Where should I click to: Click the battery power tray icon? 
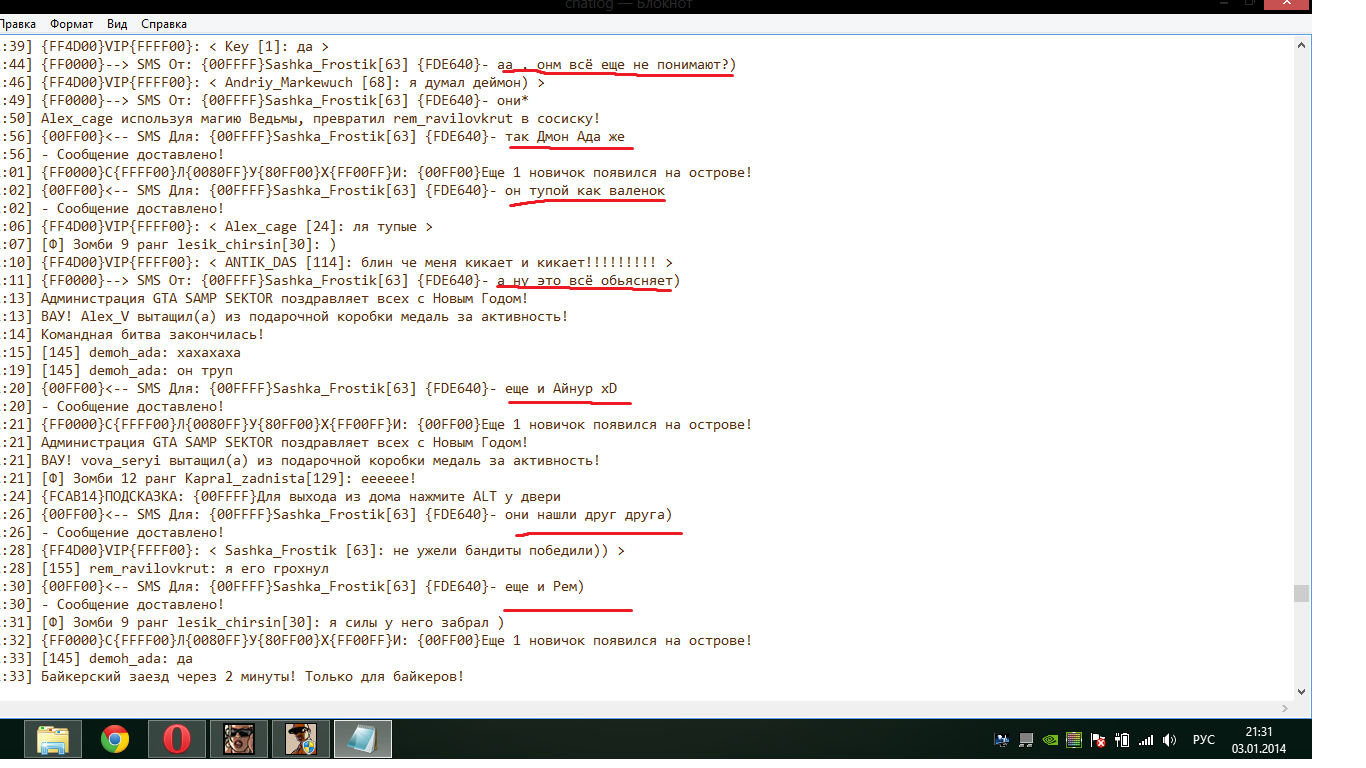click(1122, 740)
